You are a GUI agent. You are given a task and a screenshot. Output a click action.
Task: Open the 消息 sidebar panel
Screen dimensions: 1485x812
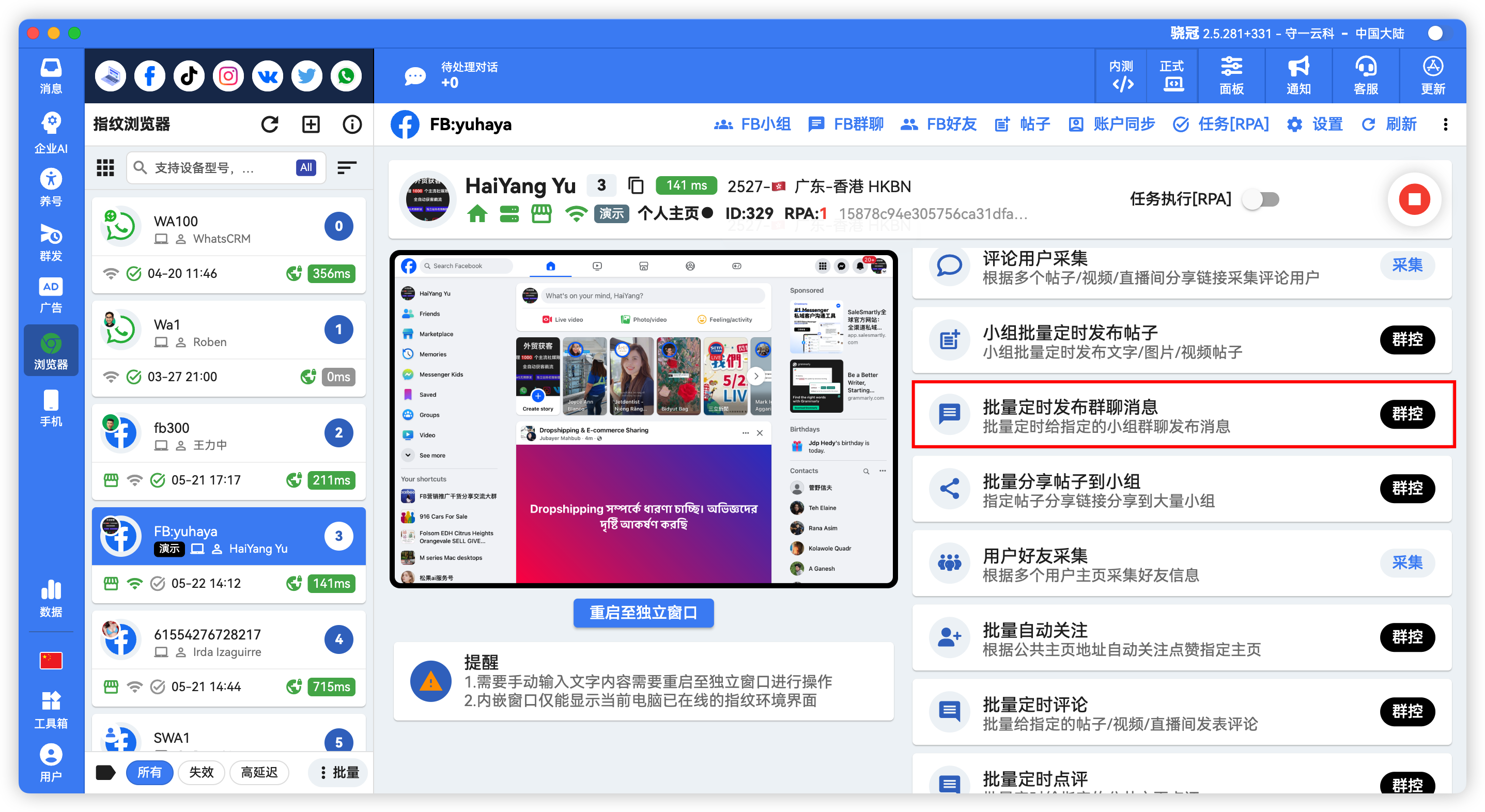coord(51,75)
